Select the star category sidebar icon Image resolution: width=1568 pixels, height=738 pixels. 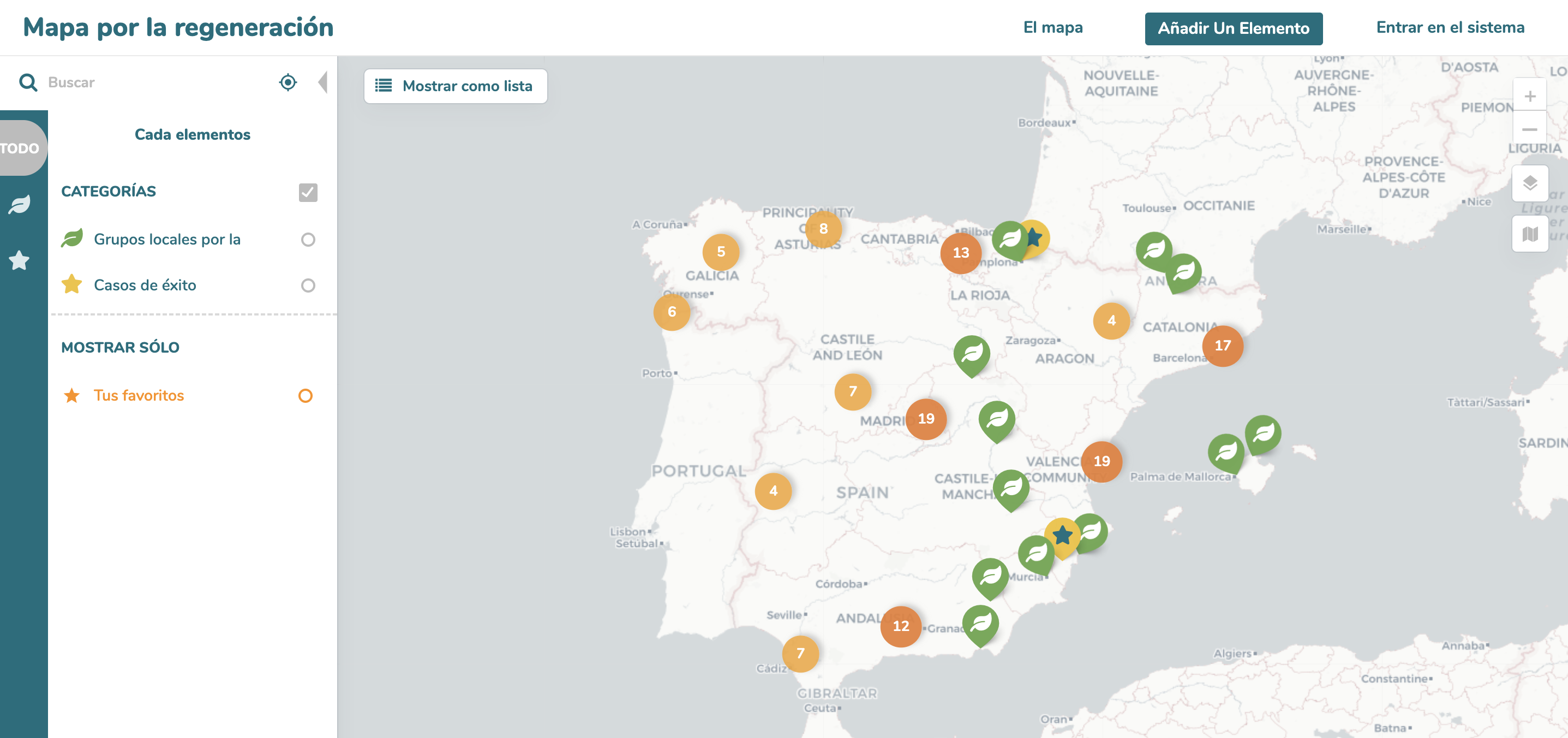(x=20, y=260)
